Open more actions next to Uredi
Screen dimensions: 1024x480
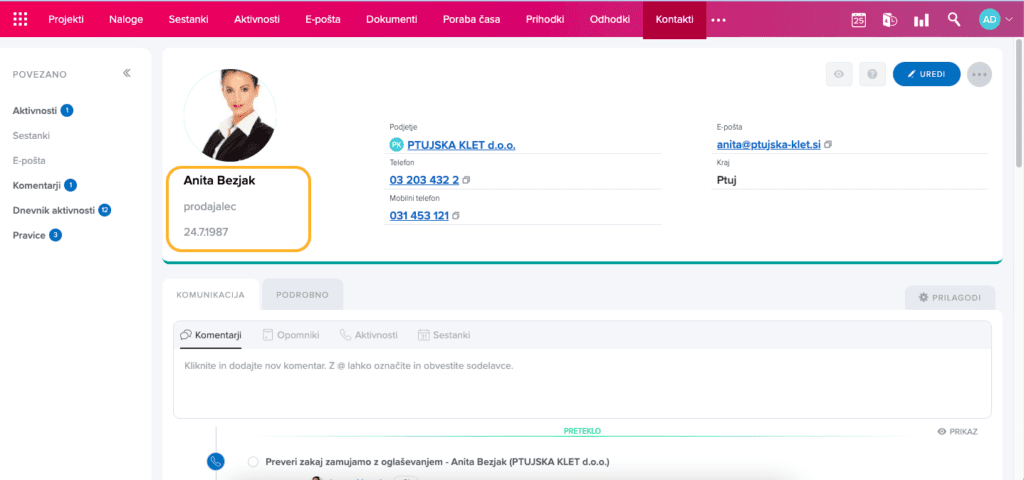[979, 74]
